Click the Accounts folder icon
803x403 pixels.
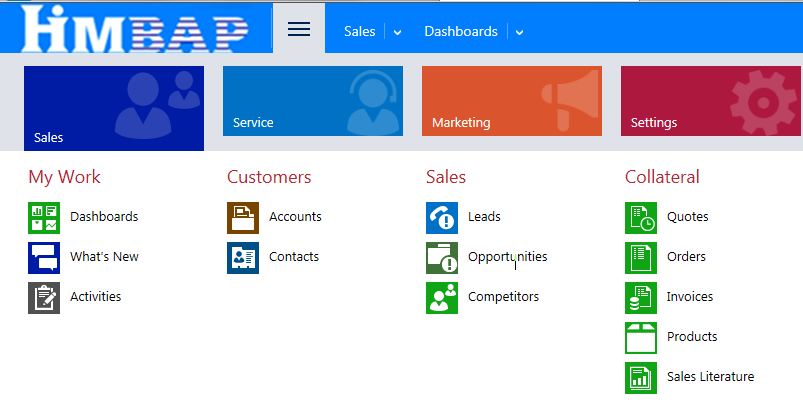[243, 217]
